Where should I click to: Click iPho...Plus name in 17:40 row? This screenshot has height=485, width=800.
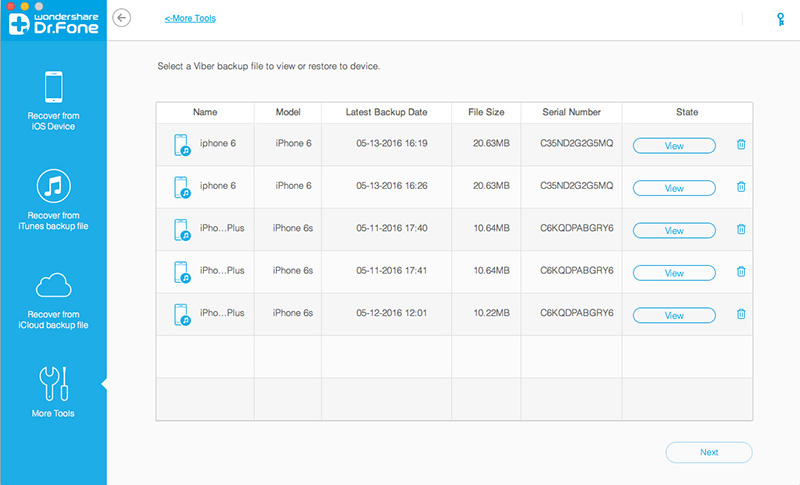click(x=222, y=228)
